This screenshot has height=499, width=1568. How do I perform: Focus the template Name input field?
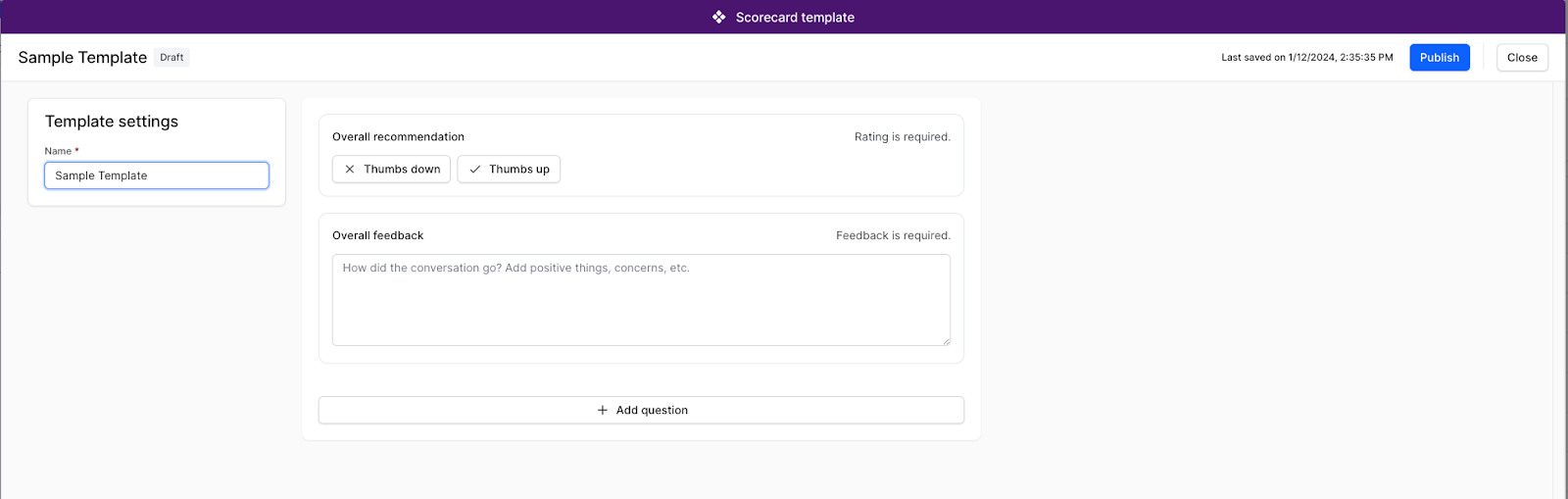pyautogui.click(x=157, y=175)
